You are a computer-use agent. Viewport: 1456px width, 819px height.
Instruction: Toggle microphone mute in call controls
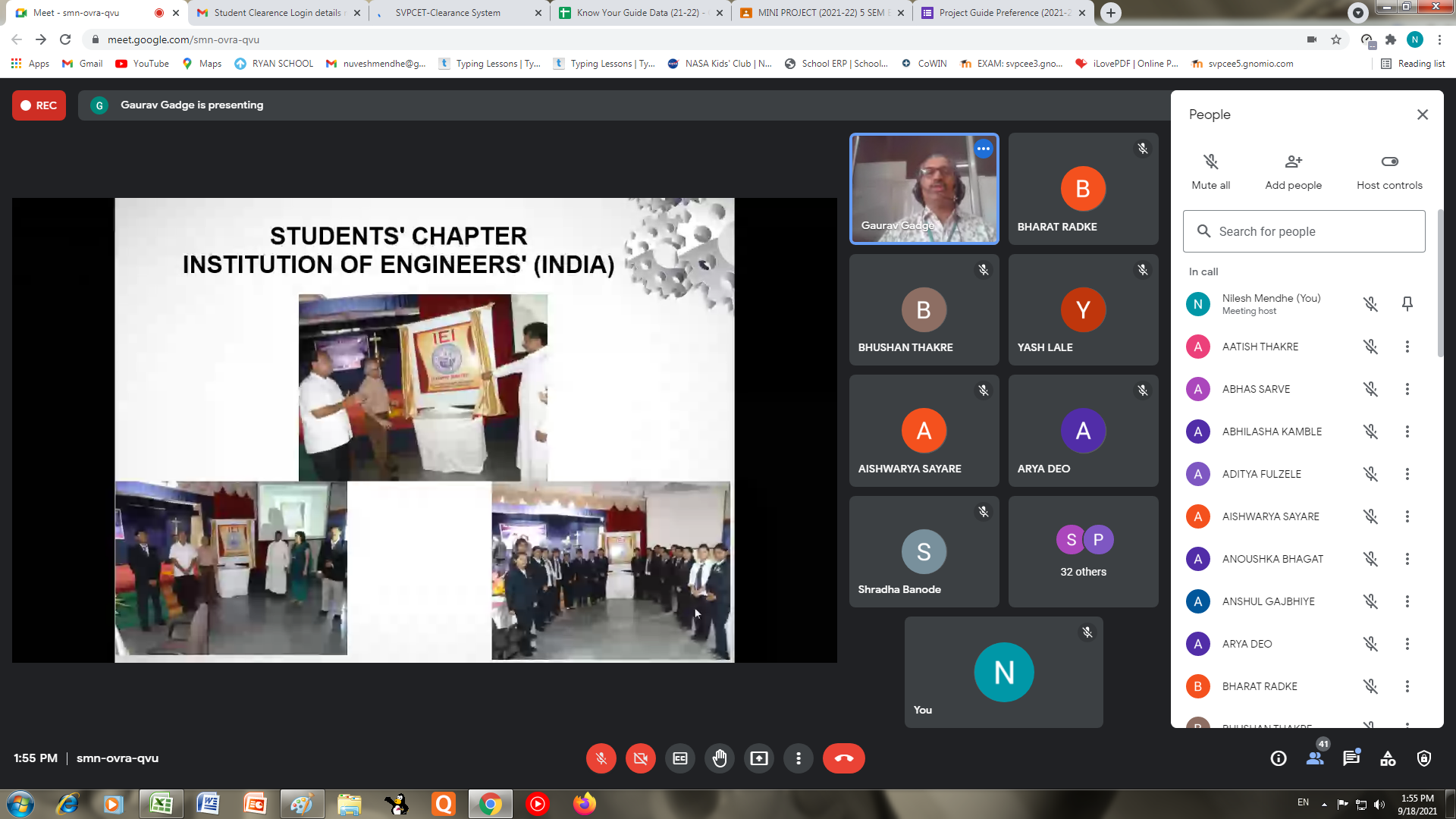[x=601, y=758]
